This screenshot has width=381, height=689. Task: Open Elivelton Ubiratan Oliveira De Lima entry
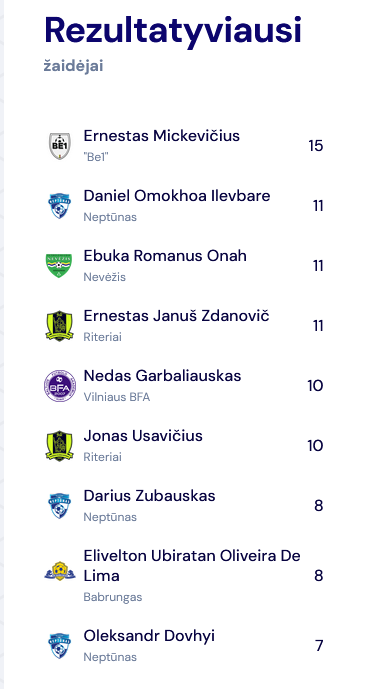coord(192,566)
